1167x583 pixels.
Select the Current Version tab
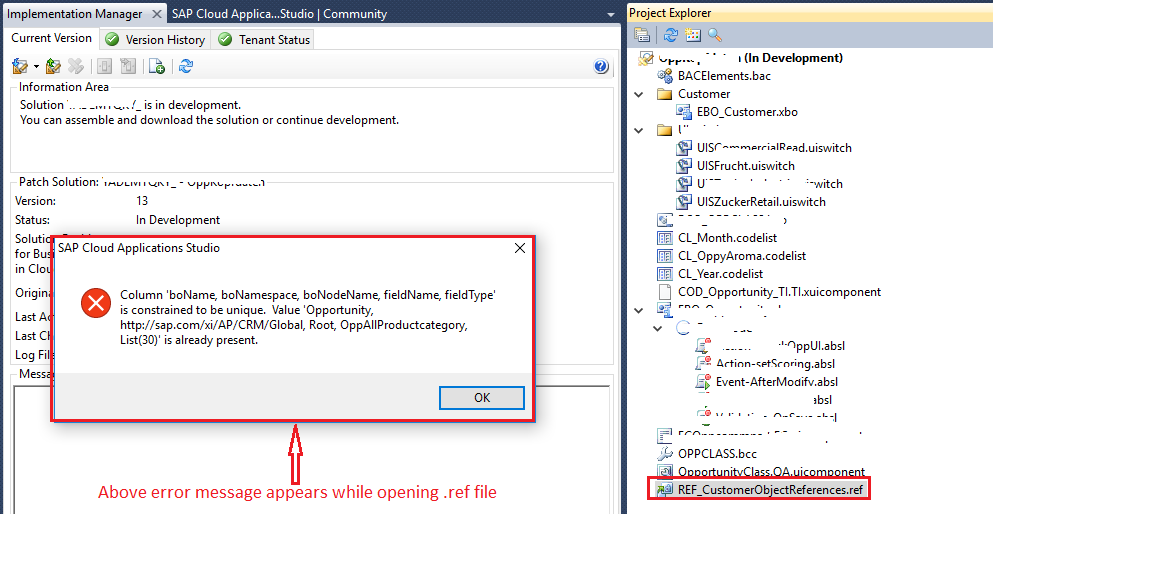click(51, 38)
